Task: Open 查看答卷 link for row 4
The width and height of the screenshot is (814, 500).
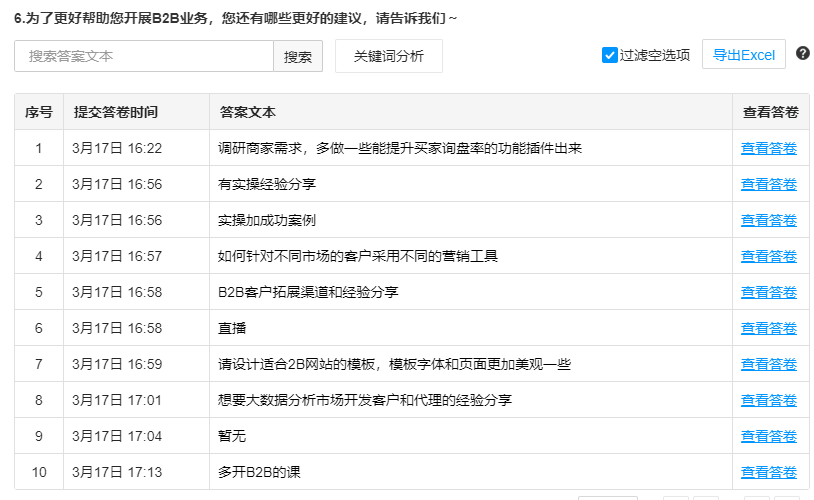Action: click(x=769, y=256)
